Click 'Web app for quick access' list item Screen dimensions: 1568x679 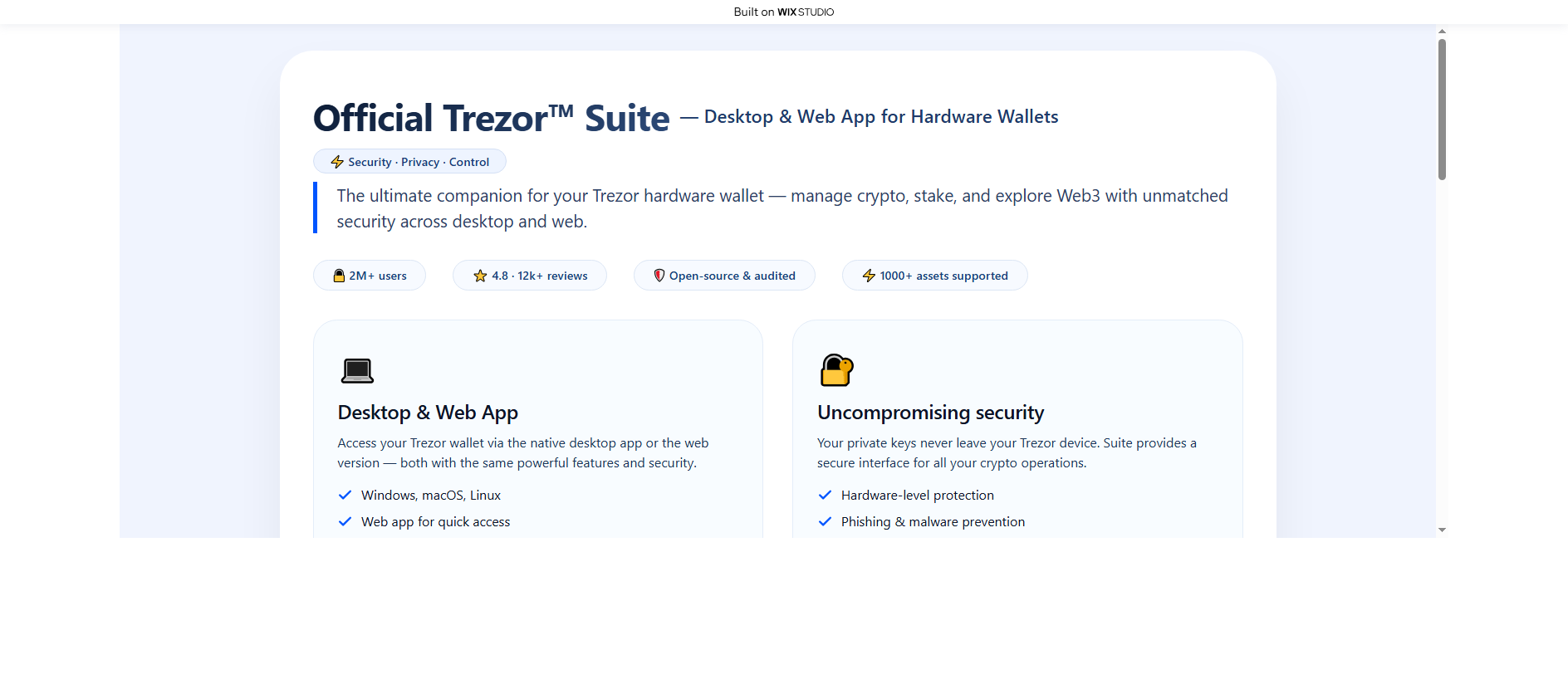436,522
